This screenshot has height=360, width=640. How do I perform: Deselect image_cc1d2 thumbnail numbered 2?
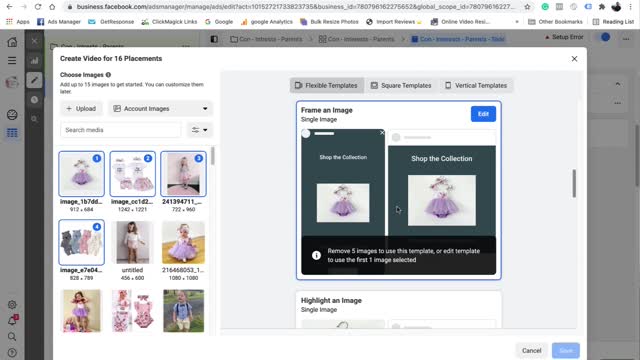pyautogui.click(x=132, y=173)
